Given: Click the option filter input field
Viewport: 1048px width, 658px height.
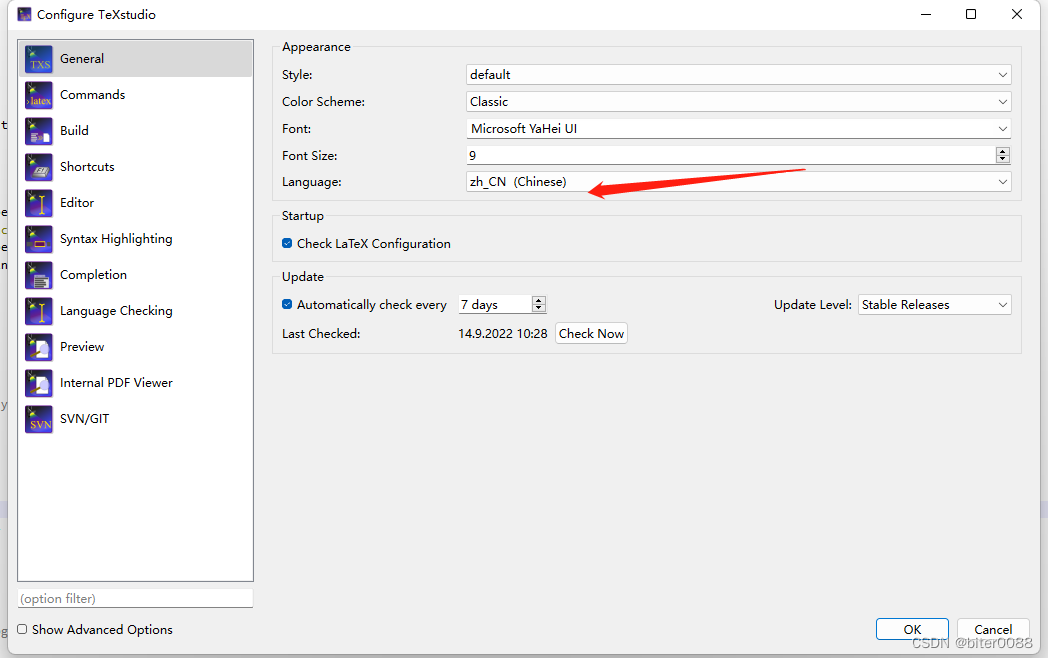Looking at the screenshot, I should 136,598.
